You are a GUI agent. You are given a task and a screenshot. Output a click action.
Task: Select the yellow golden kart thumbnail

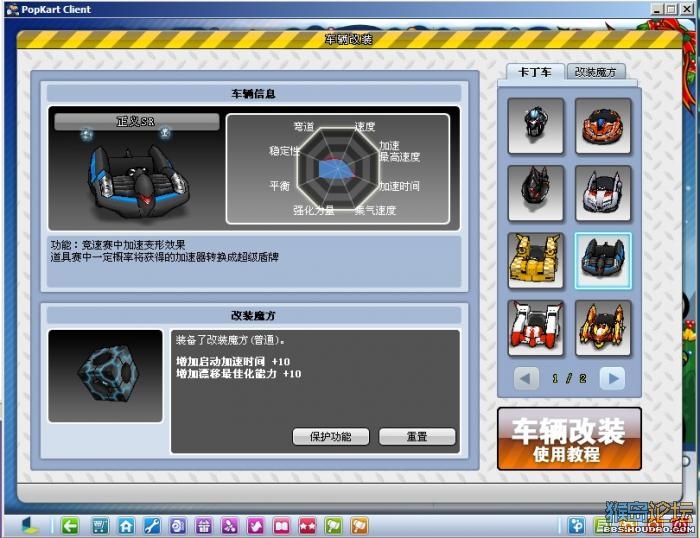(536, 260)
